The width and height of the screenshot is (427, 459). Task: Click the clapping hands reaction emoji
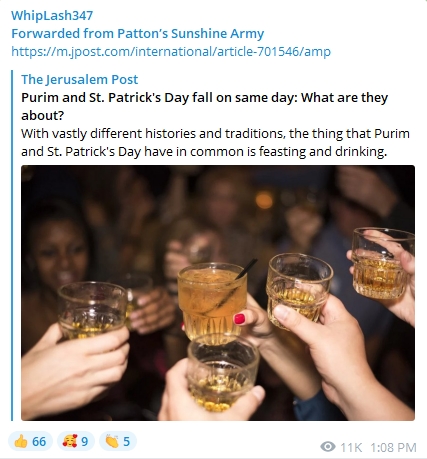112,442
